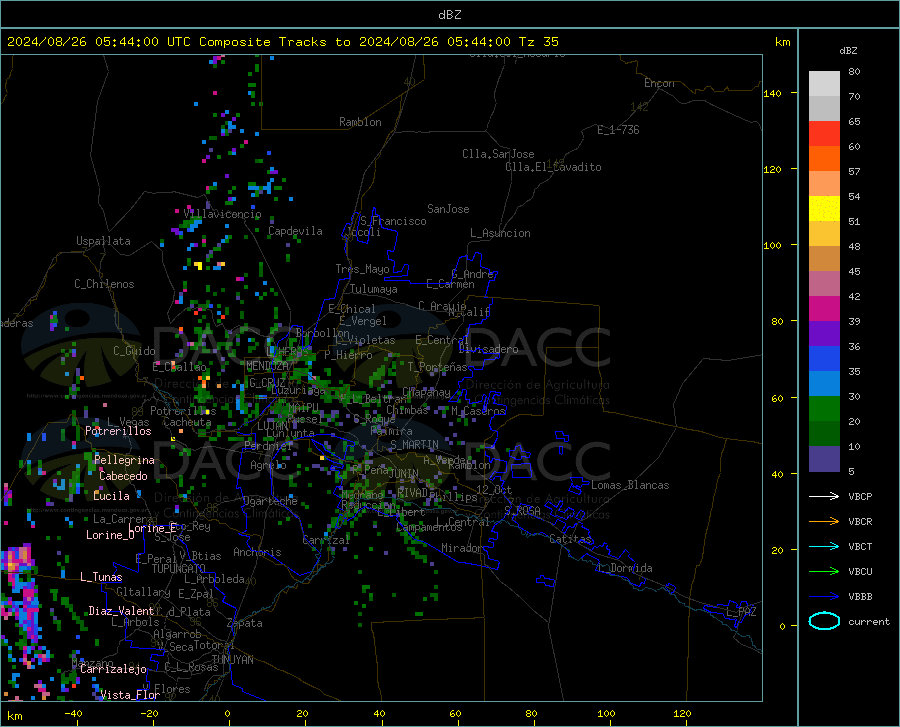The height and width of the screenshot is (727, 900).
Task: Click the Carrizalejo pink label
Action: coord(113,669)
